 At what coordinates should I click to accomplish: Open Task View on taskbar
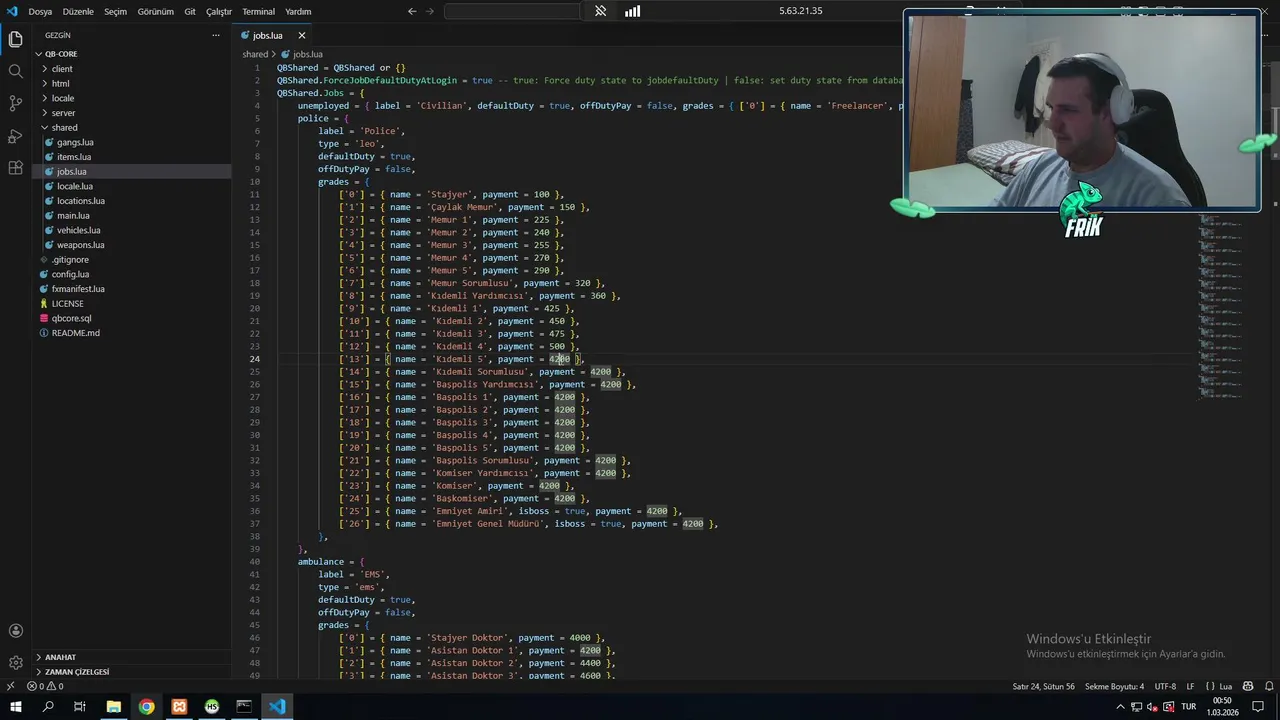point(80,706)
